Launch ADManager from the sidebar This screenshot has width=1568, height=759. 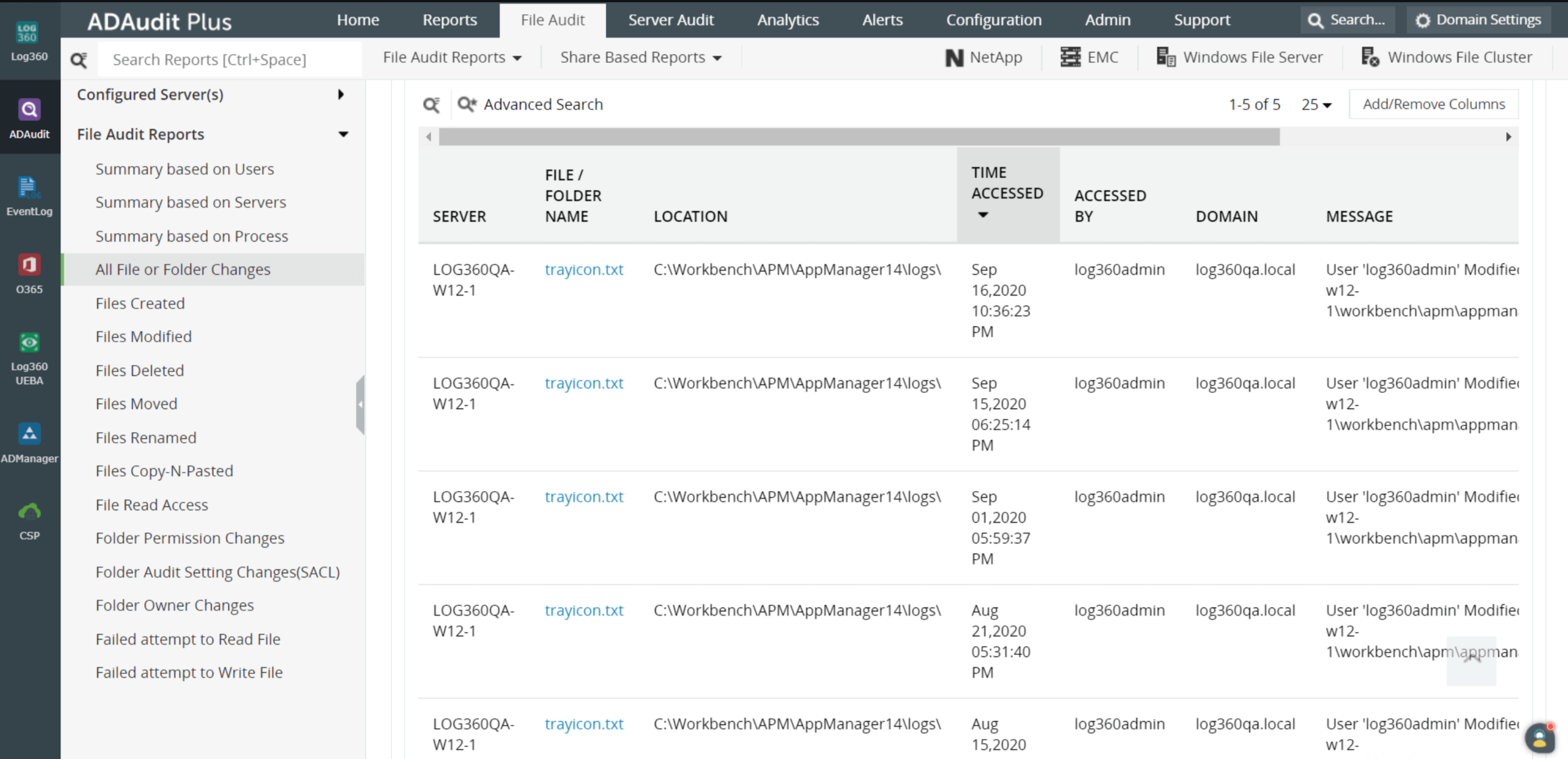point(29,434)
